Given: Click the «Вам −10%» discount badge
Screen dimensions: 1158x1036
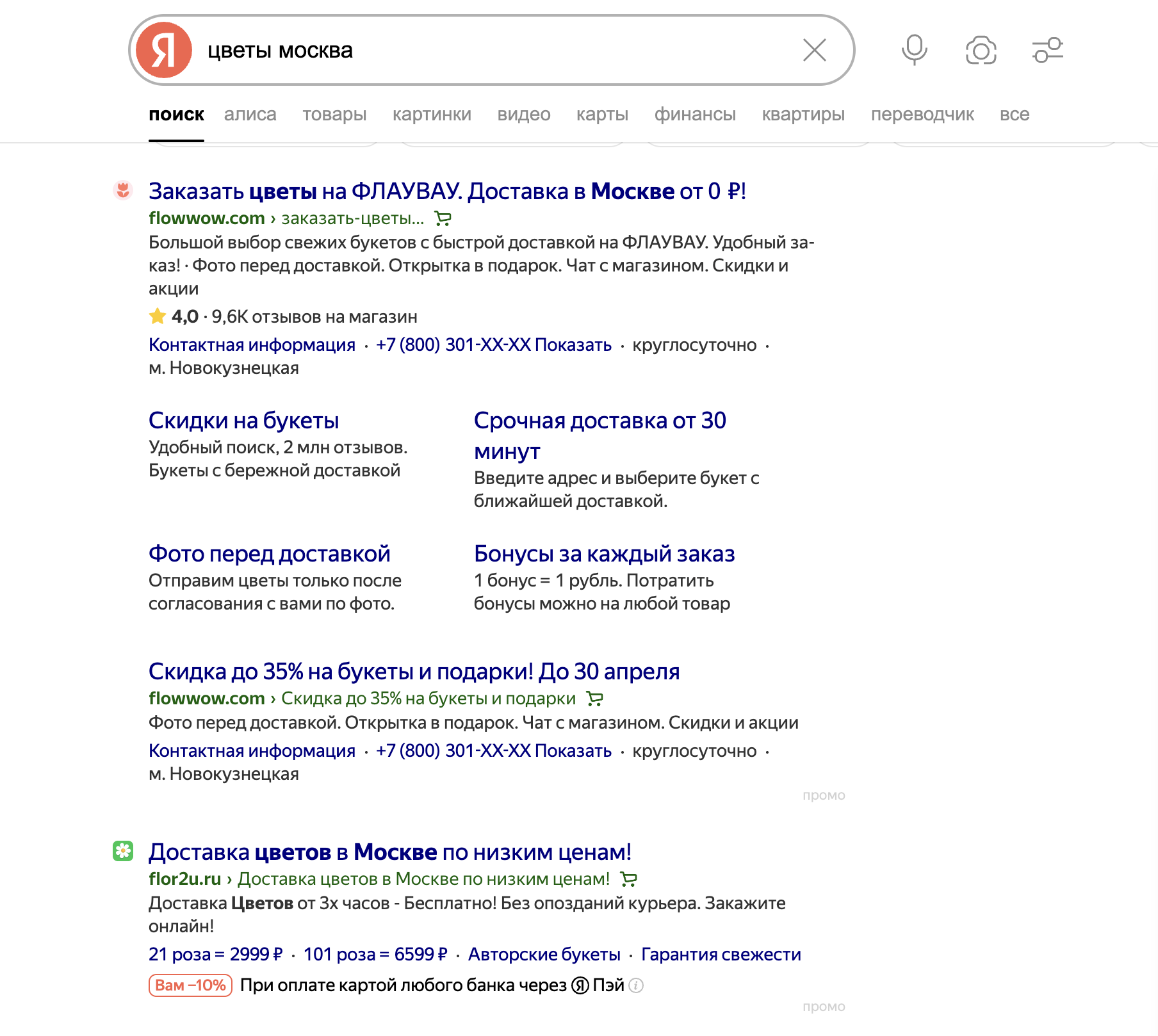Looking at the screenshot, I should tap(190, 985).
